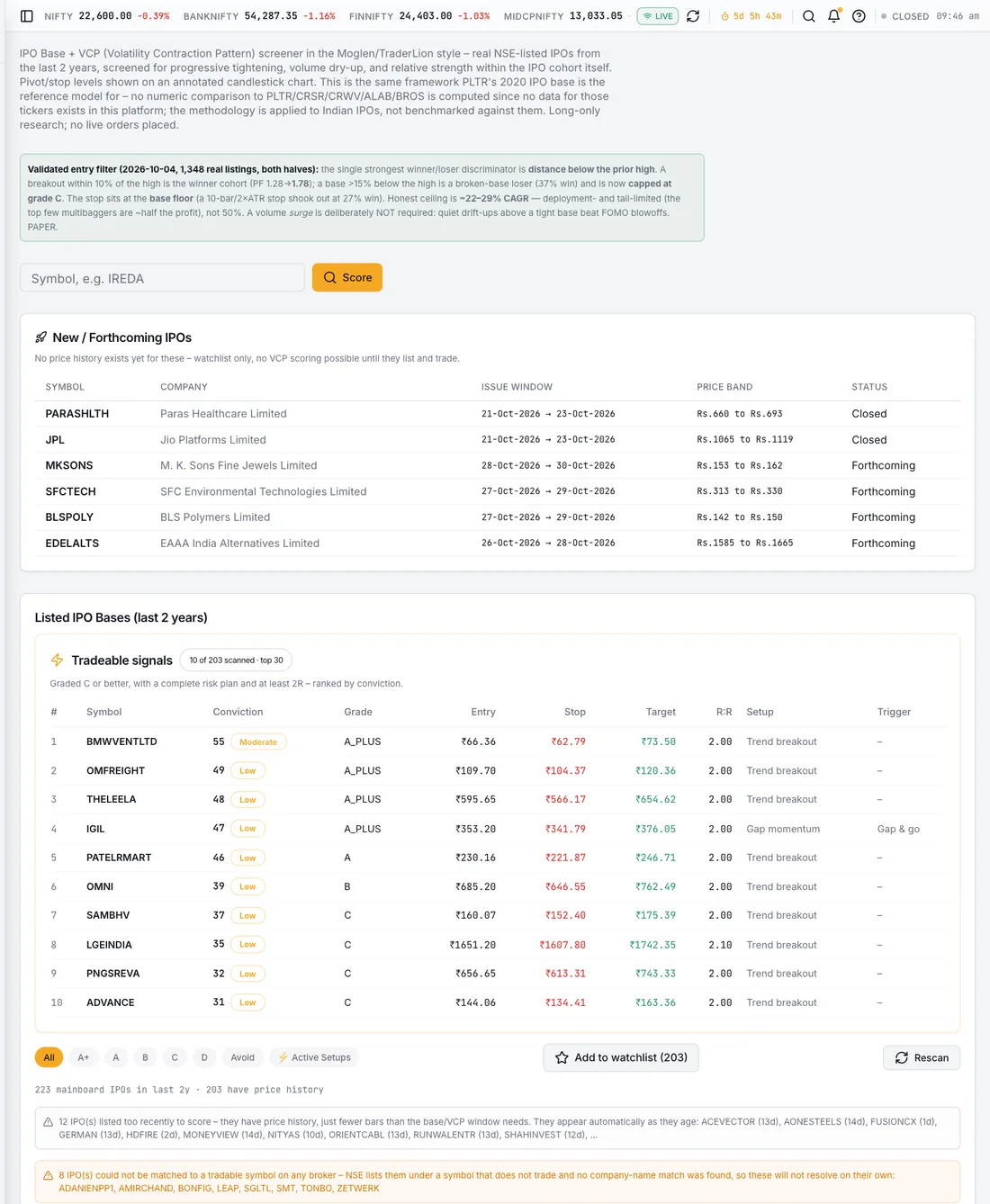Select the THELEELA symbol
This screenshot has height=1204, width=990.
pyautogui.click(x=112, y=799)
